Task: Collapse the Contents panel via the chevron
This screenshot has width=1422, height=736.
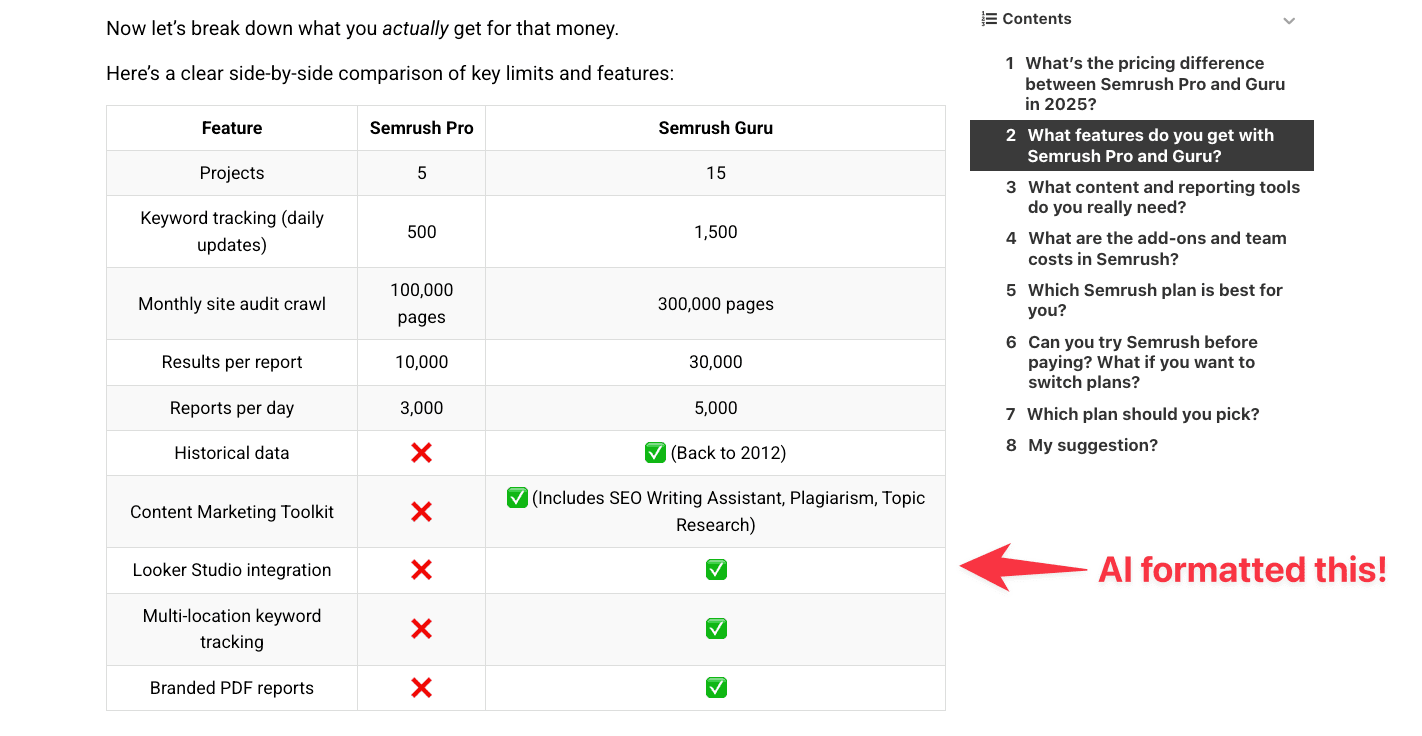Action: pyautogui.click(x=1289, y=19)
